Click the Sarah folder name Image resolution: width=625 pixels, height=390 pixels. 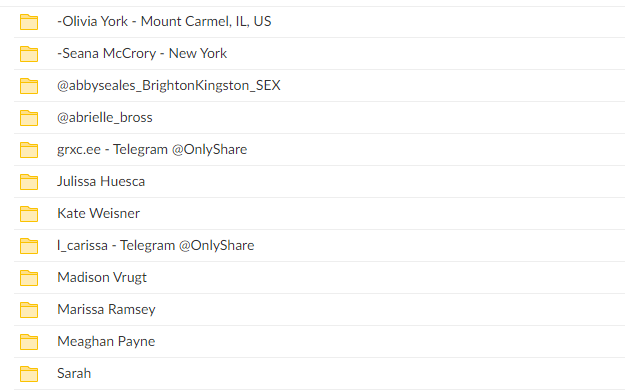pos(74,373)
